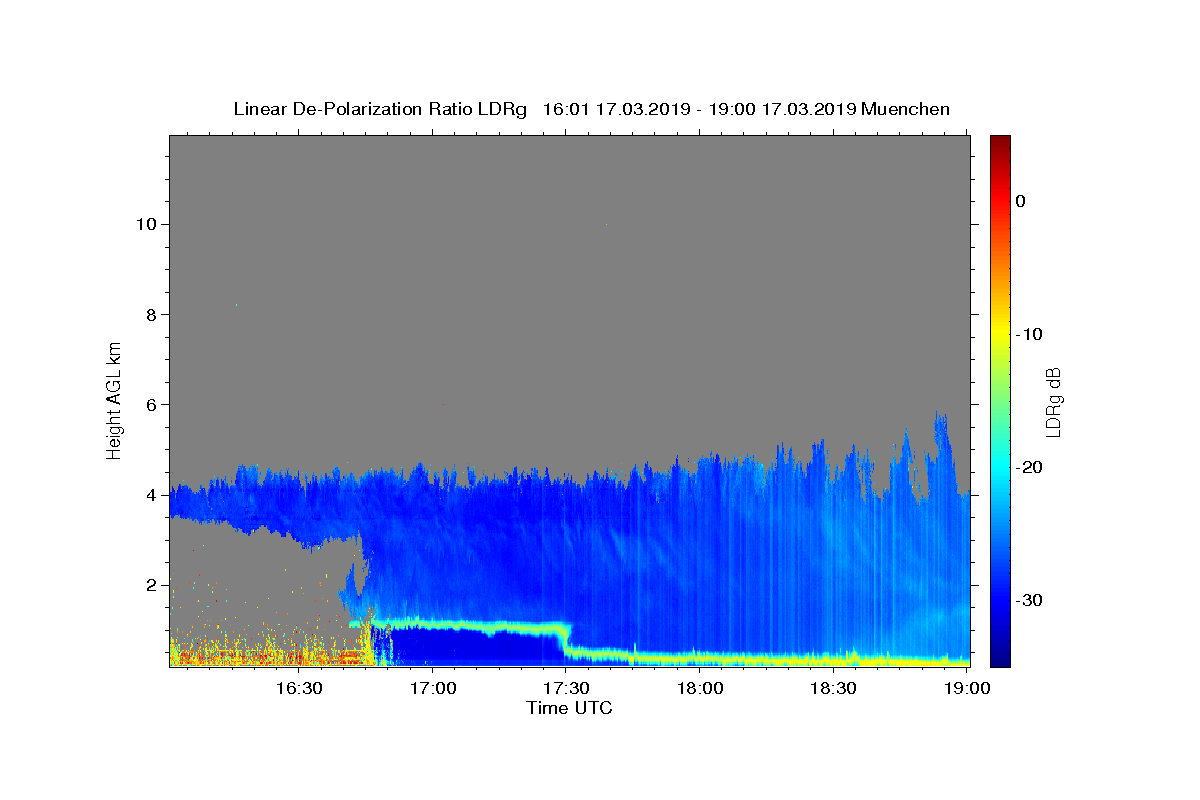Viewport: 1200px width, 800px height.
Task: Click the 19:00 time tick label
Action: [966, 688]
